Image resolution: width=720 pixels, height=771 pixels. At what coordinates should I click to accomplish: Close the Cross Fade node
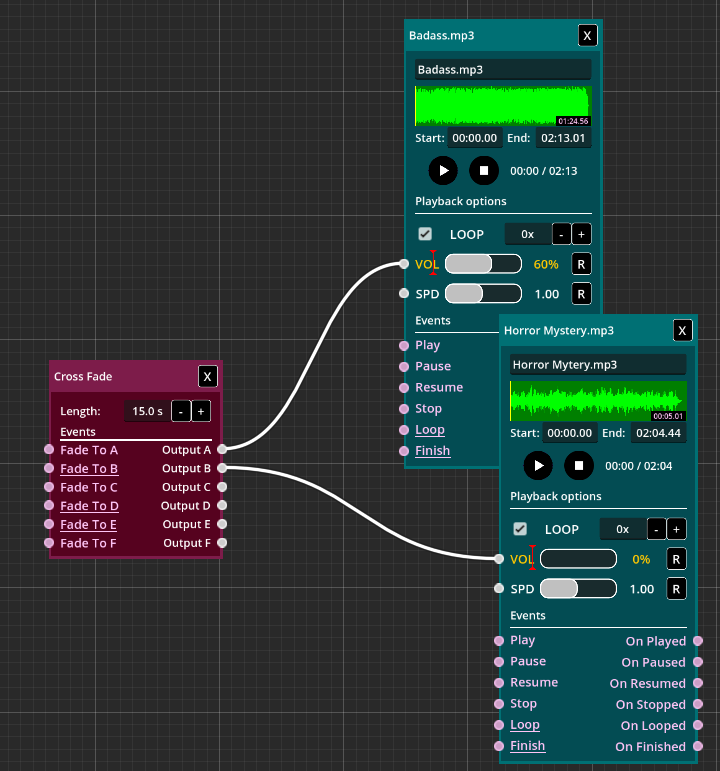point(207,376)
